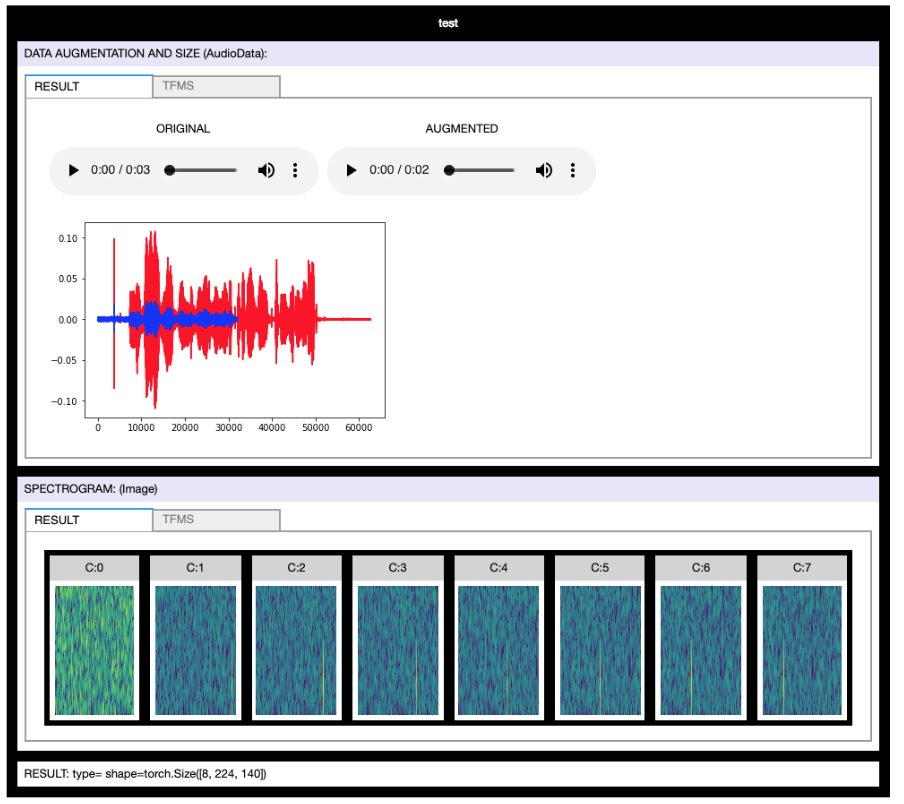Switch to TFMS tab in Data Augmentation

(216, 86)
